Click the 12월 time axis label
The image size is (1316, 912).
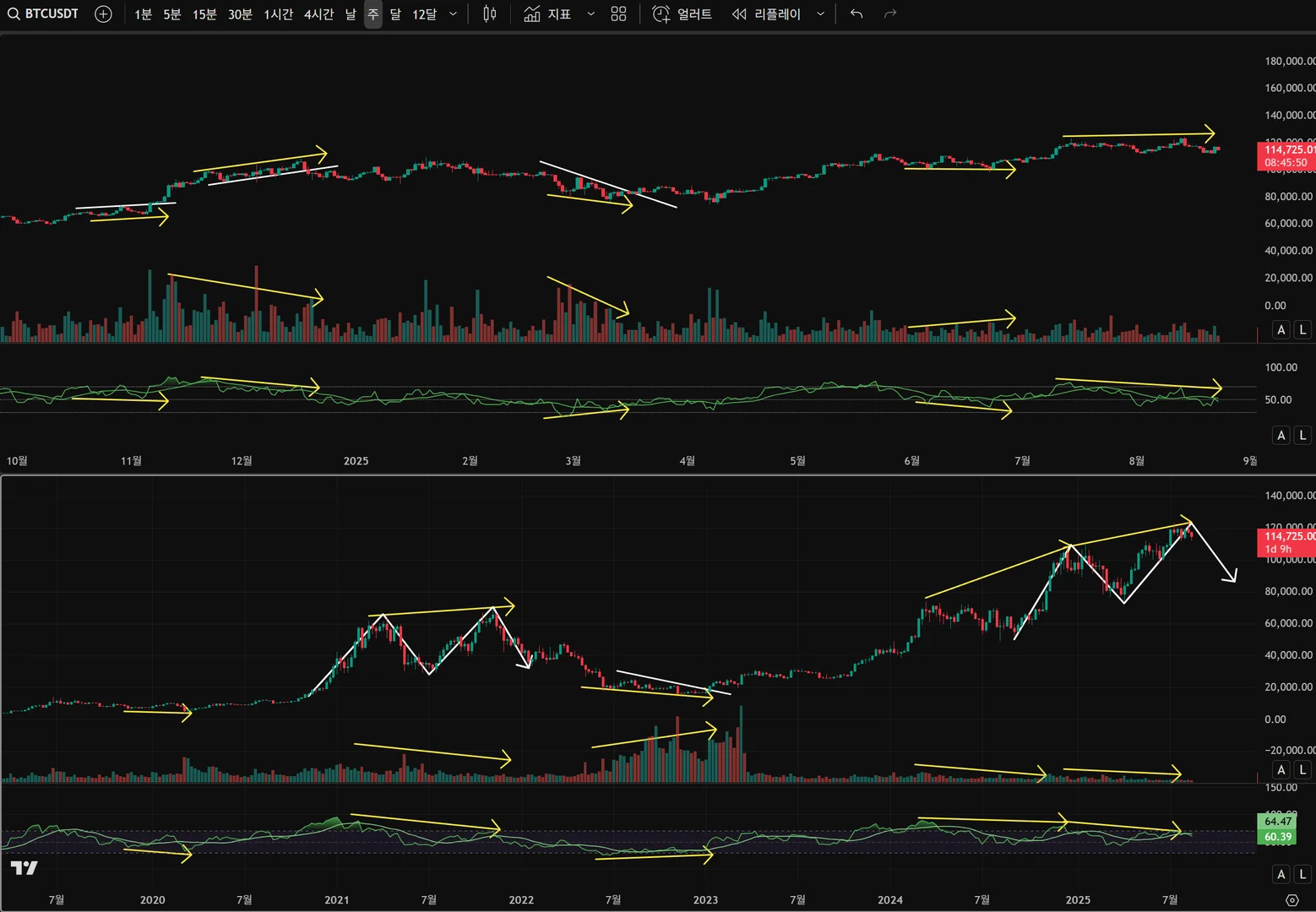242,461
